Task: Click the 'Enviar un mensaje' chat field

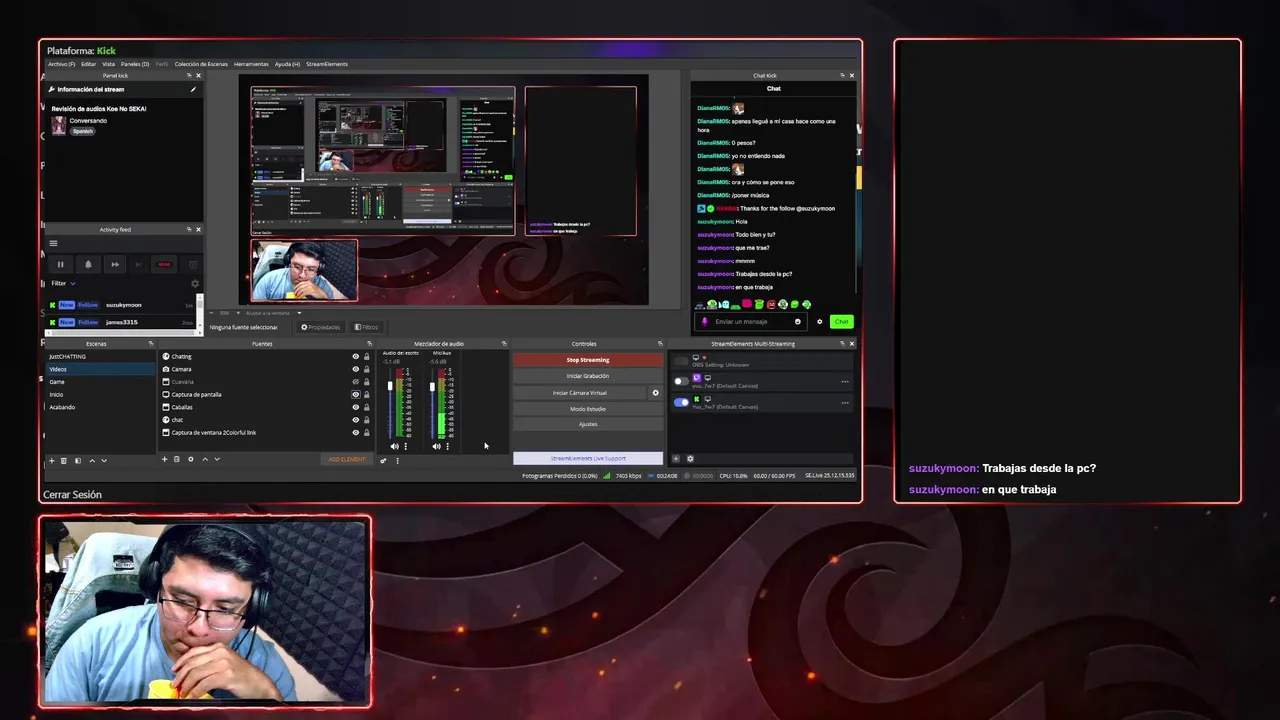Action: click(752, 322)
